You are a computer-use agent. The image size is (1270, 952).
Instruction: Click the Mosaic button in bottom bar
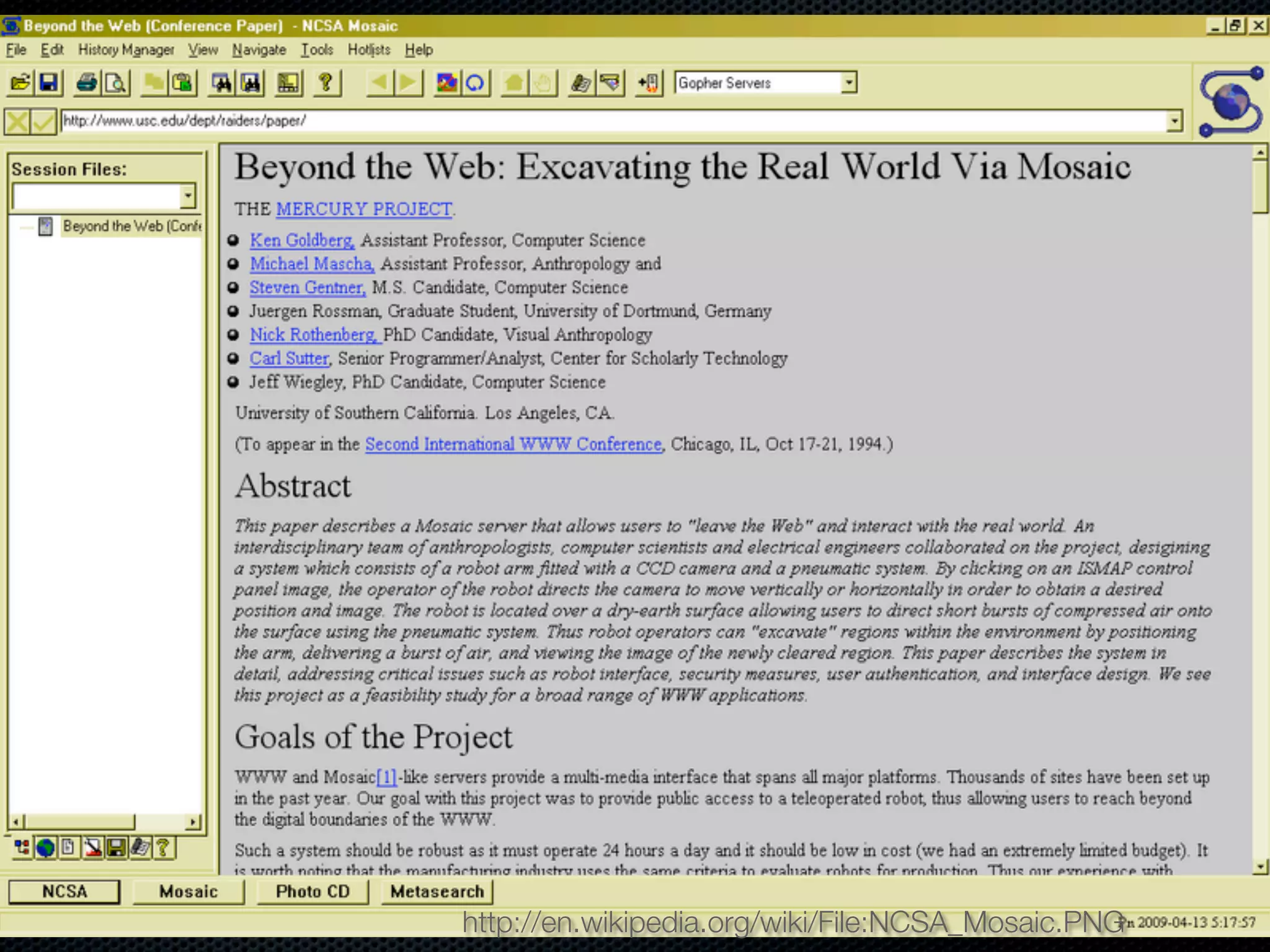pyautogui.click(x=189, y=891)
